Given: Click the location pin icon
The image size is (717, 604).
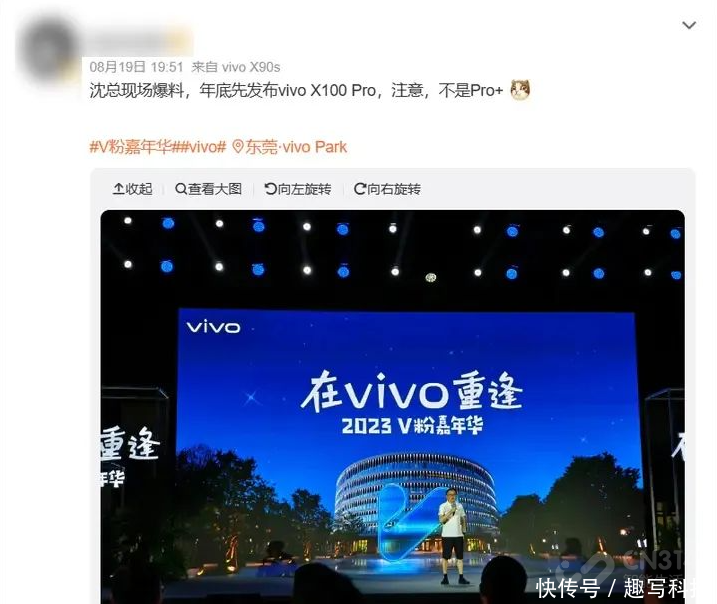Looking at the screenshot, I should (x=238, y=147).
